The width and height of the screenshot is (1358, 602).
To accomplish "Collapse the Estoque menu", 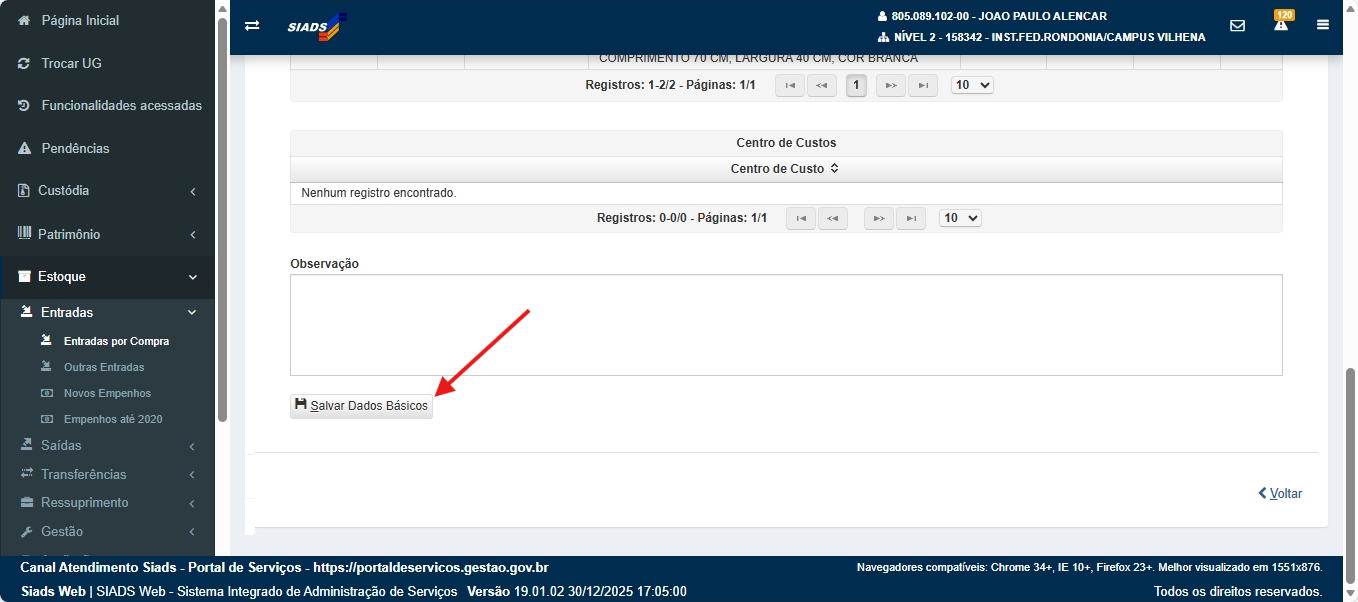I will pyautogui.click(x=107, y=276).
